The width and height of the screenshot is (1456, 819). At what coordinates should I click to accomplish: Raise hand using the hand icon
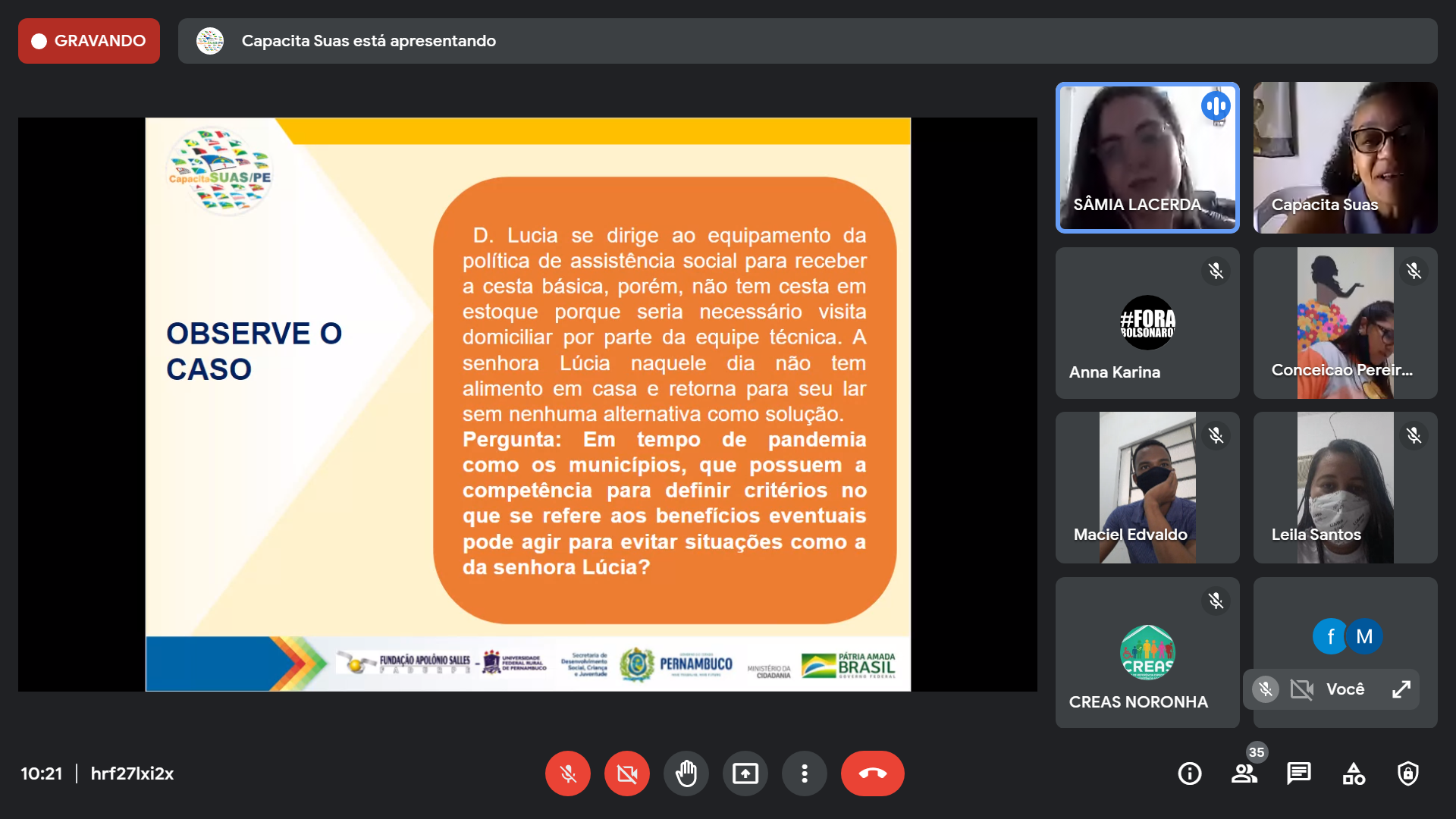686,773
